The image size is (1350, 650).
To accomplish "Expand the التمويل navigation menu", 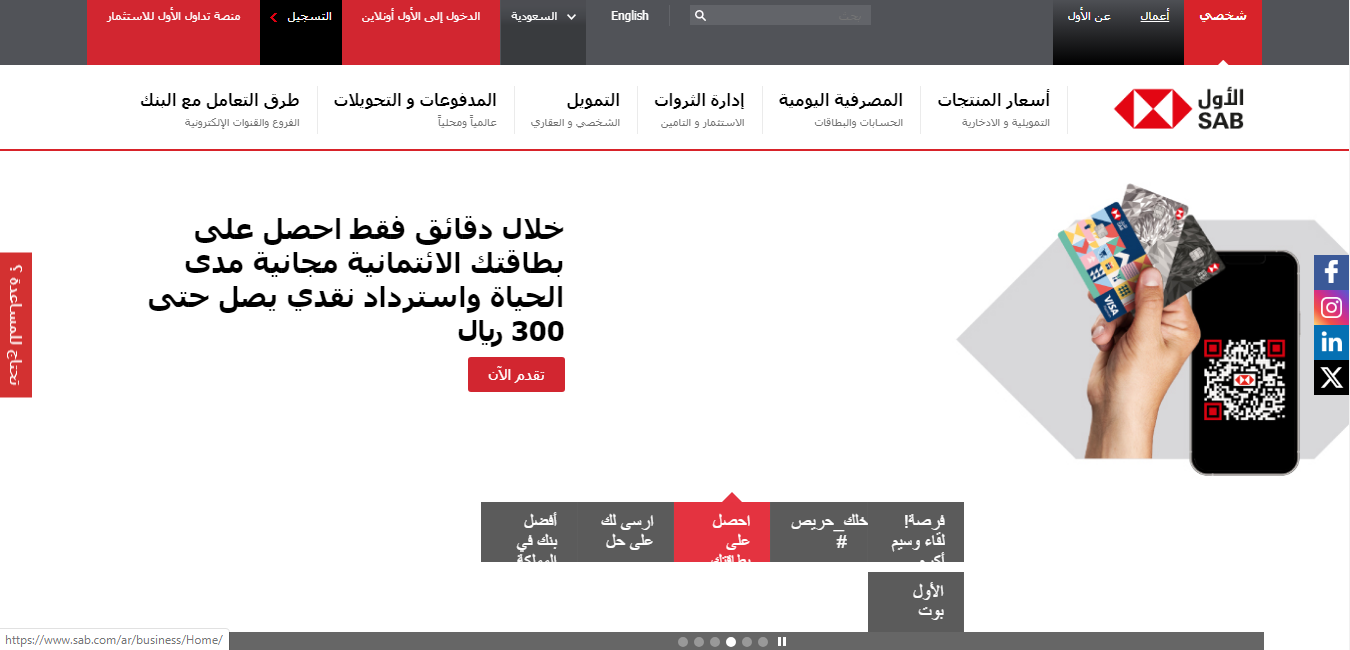I will [x=592, y=100].
